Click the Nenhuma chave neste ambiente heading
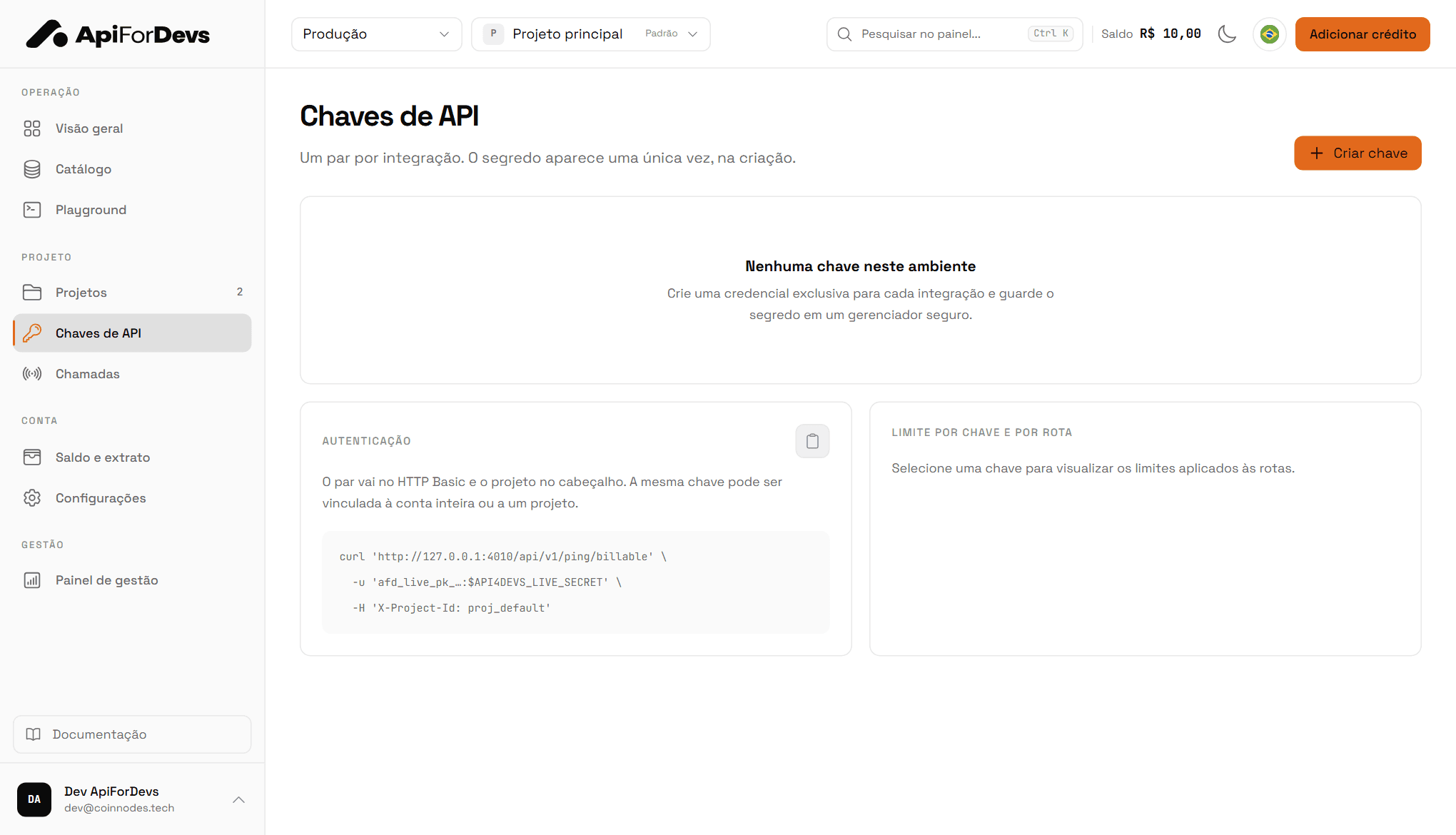Viewport: 1456px width, 835px height. click(861, 266)
